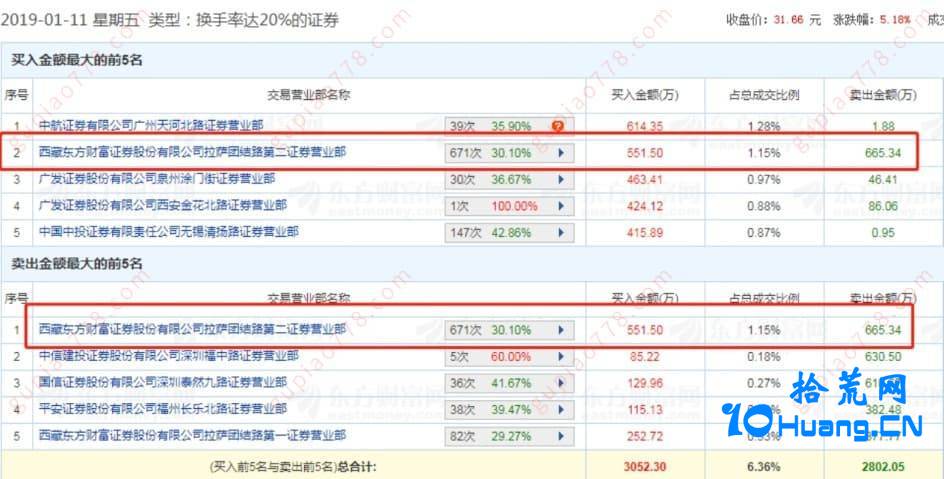Click sell amount 1.88
This screenshot has height=479, width=944.
[x=883, y=126]
